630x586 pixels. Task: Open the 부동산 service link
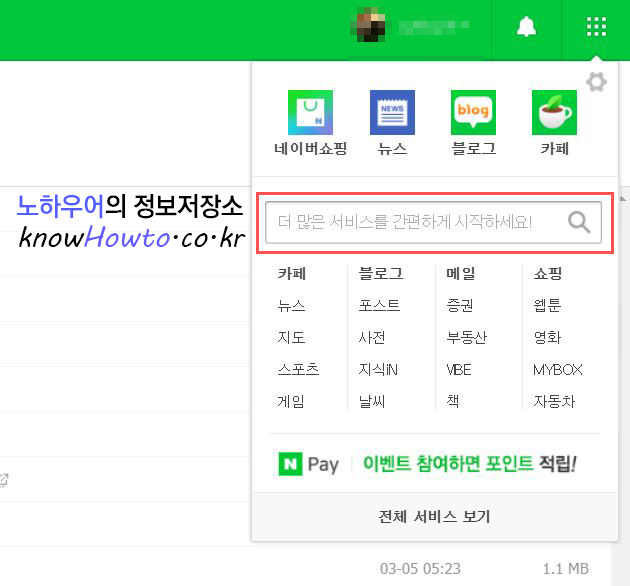[466, 337]
